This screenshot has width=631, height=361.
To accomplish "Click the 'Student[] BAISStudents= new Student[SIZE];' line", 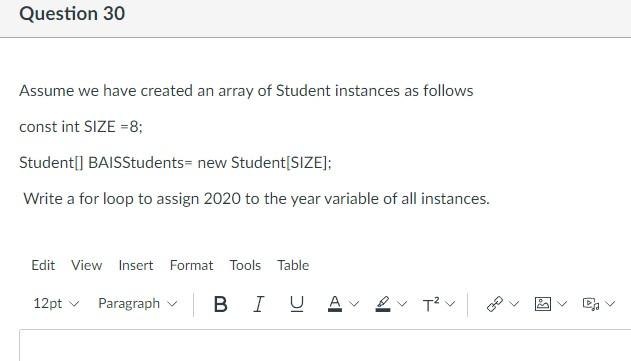I will click(x=175, y=163).
